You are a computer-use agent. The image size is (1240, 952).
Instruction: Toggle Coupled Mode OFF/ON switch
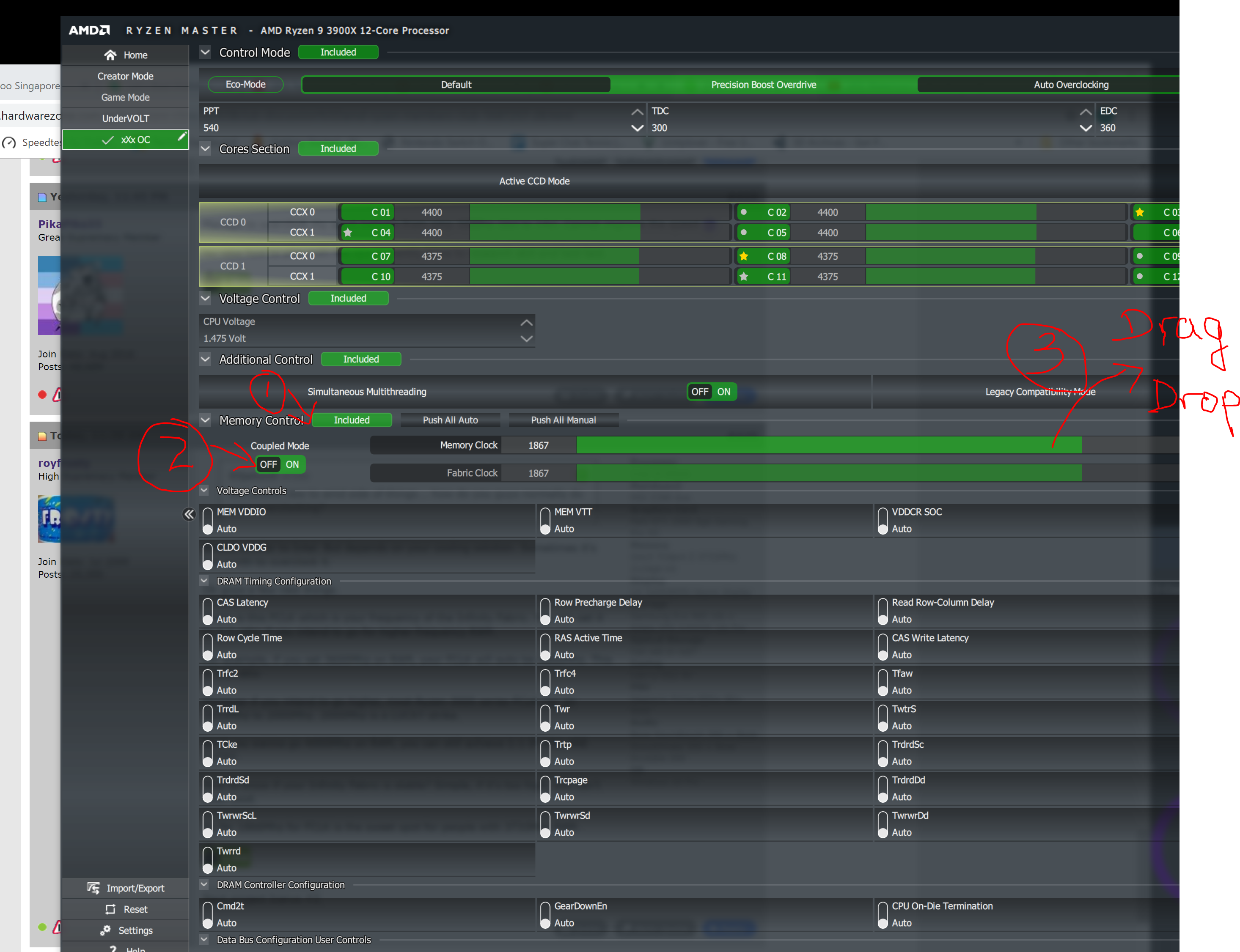click(280, 465)
